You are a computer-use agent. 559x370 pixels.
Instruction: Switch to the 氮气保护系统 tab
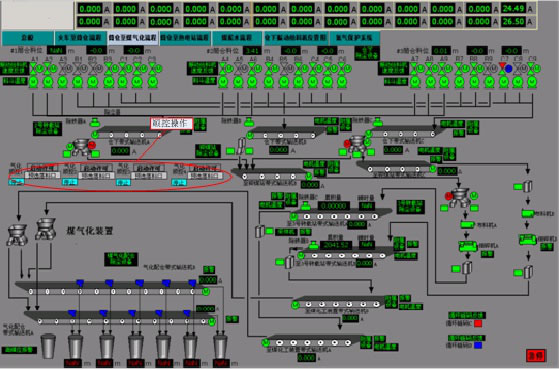354,37
